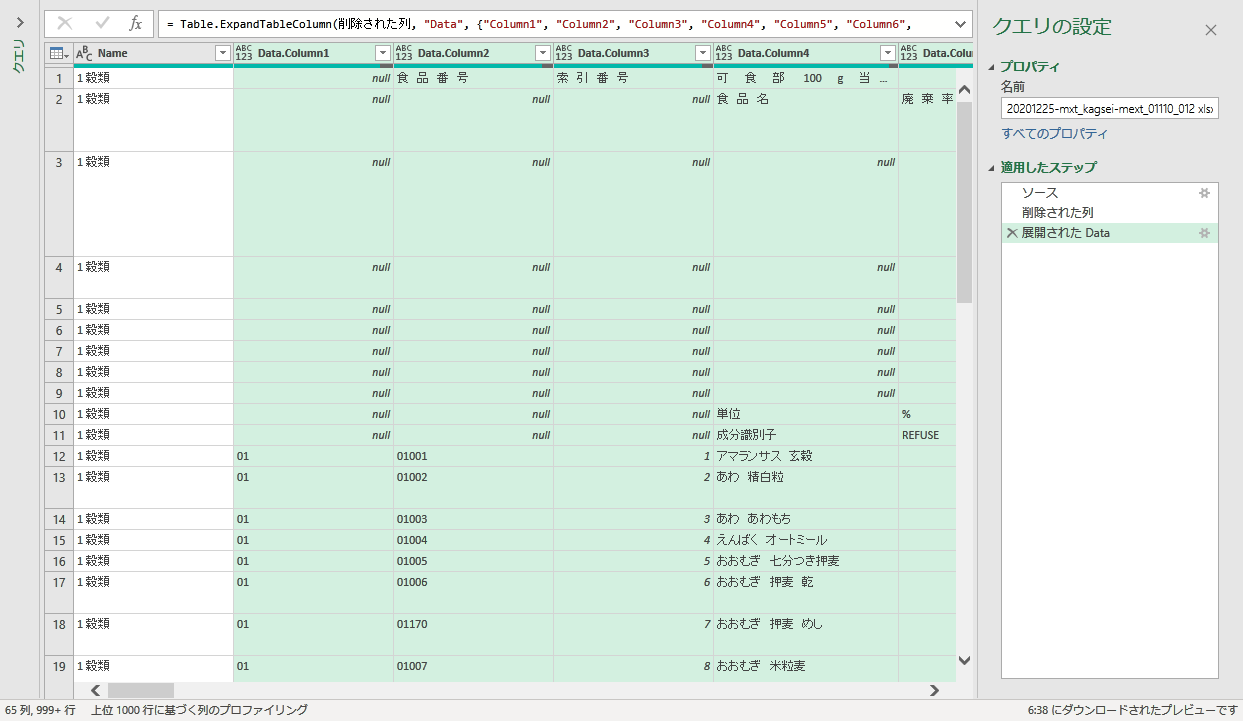Click the ダウンロードされたプレビュー status text
The width and height of the screenshot is (1243, 721).
pos(1133,710)
